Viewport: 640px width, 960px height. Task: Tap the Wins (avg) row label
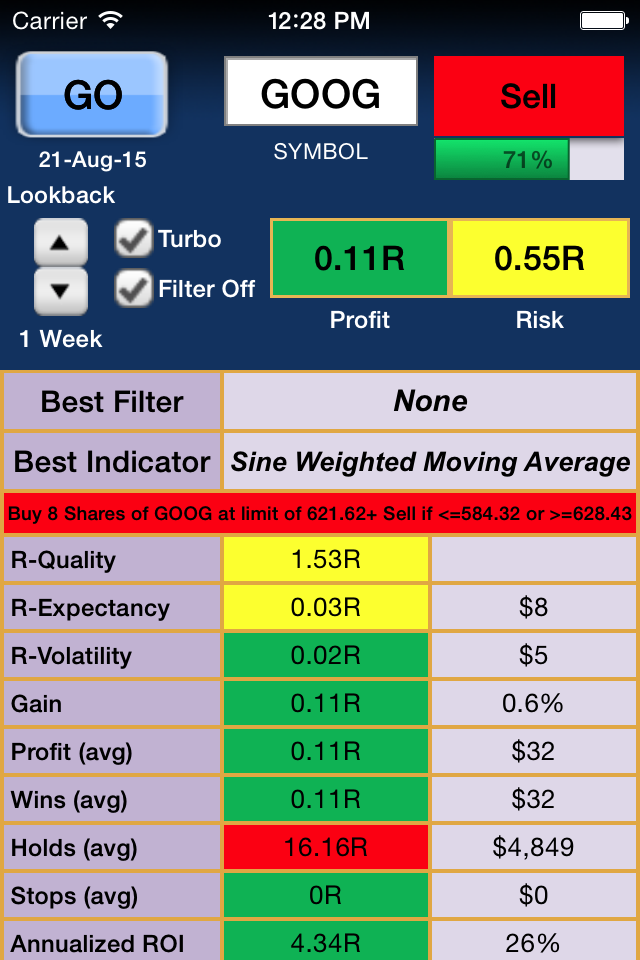[112, 800]
